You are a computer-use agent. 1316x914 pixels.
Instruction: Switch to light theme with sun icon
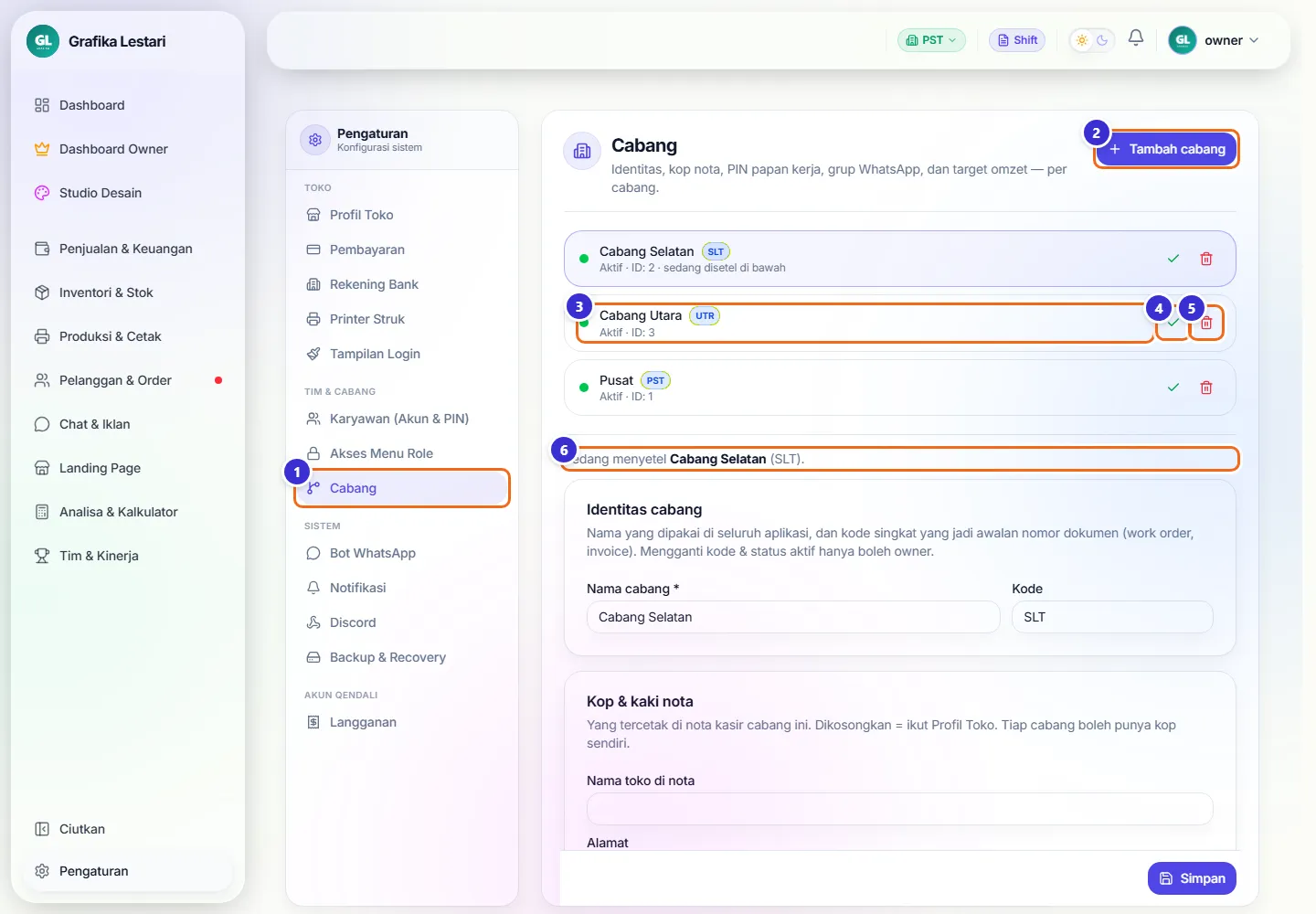click(x=1082, y=40)
